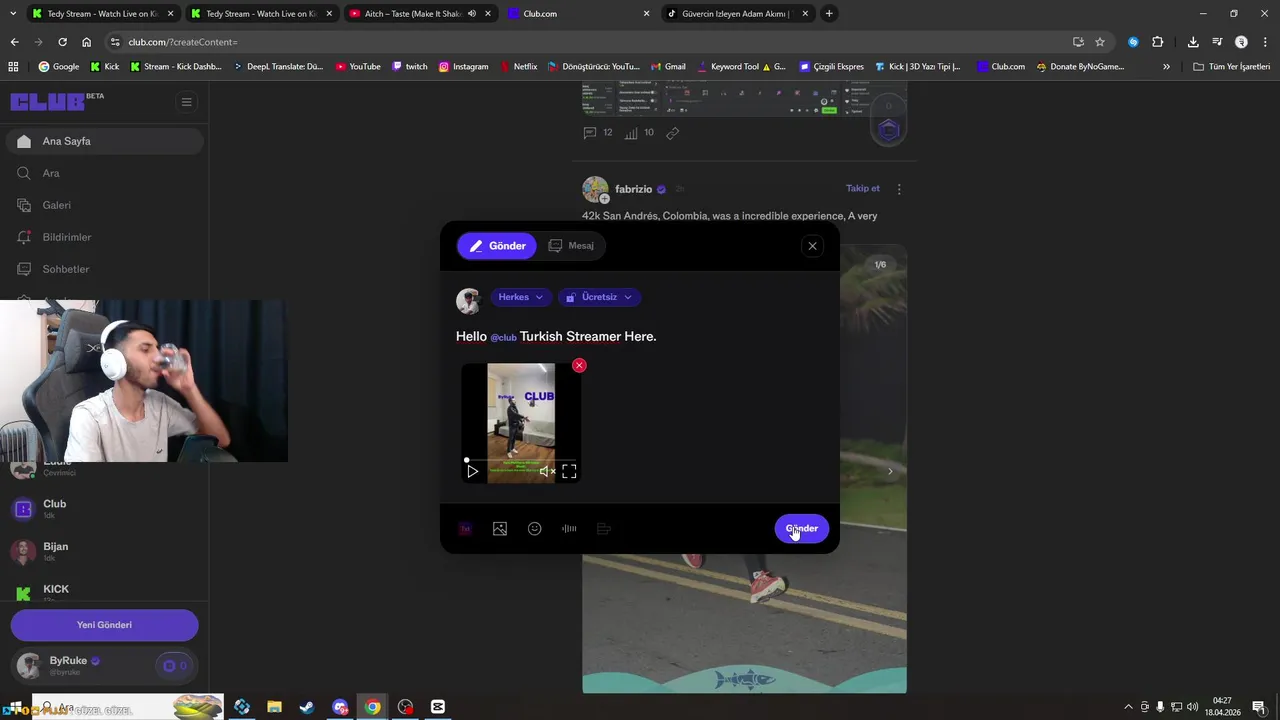The width and height of the screenshot is (1280, 720).
Task: Click the Yeni Gönderi button
Action: (104, 625)
